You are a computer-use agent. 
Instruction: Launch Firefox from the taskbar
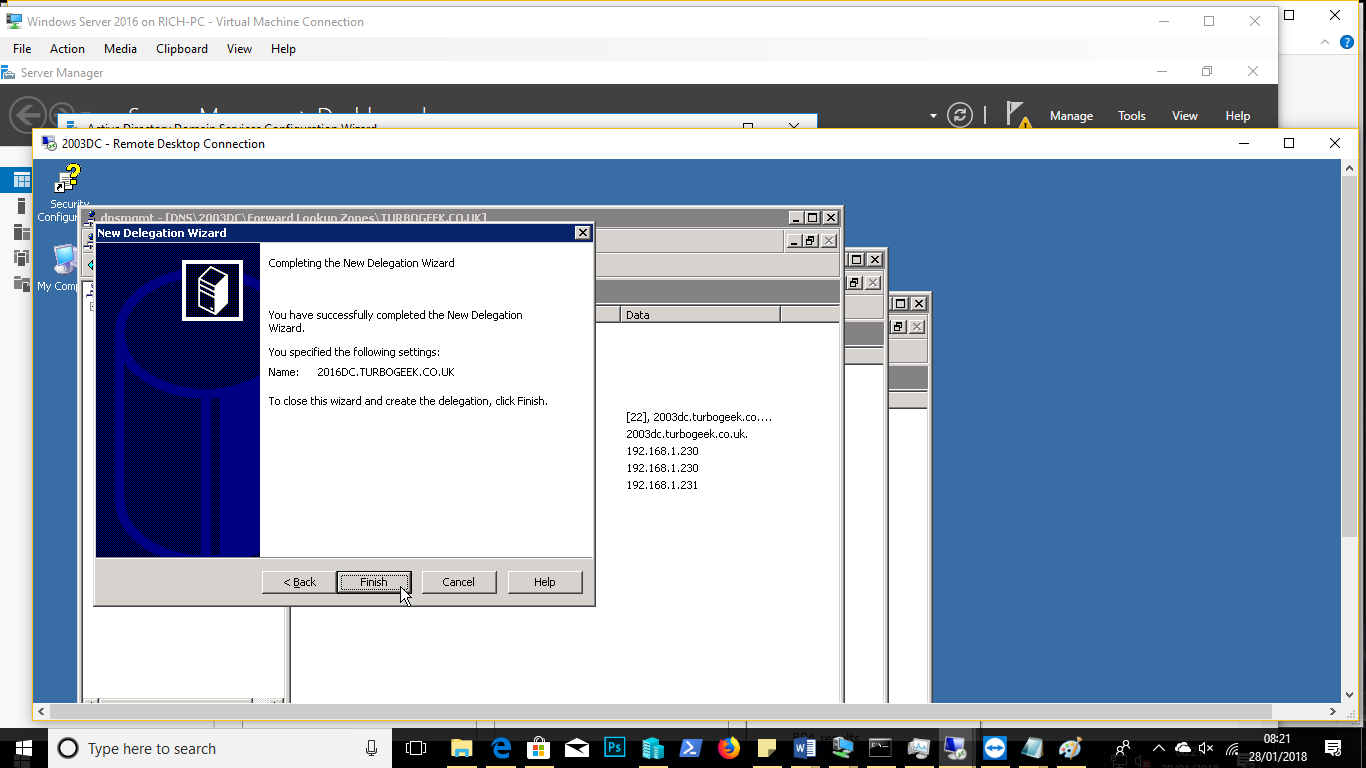coord(729,748)
